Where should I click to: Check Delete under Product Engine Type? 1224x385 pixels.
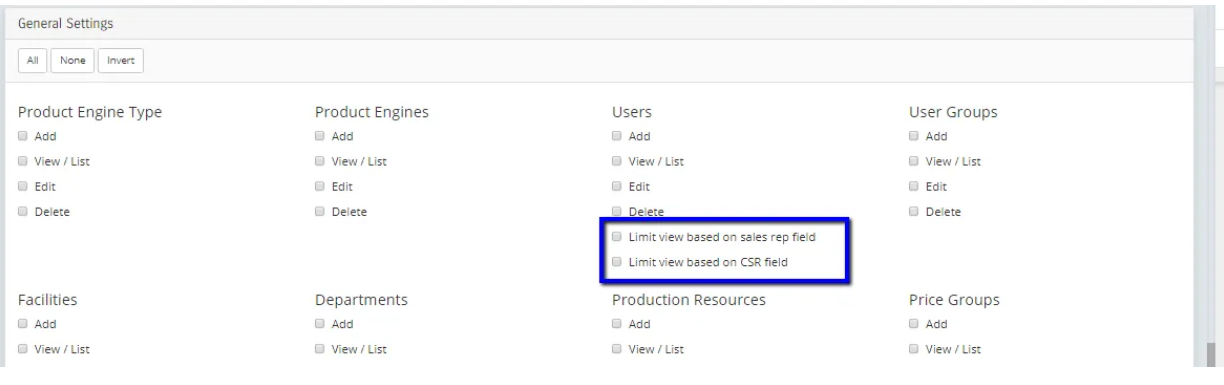[23, 211]
